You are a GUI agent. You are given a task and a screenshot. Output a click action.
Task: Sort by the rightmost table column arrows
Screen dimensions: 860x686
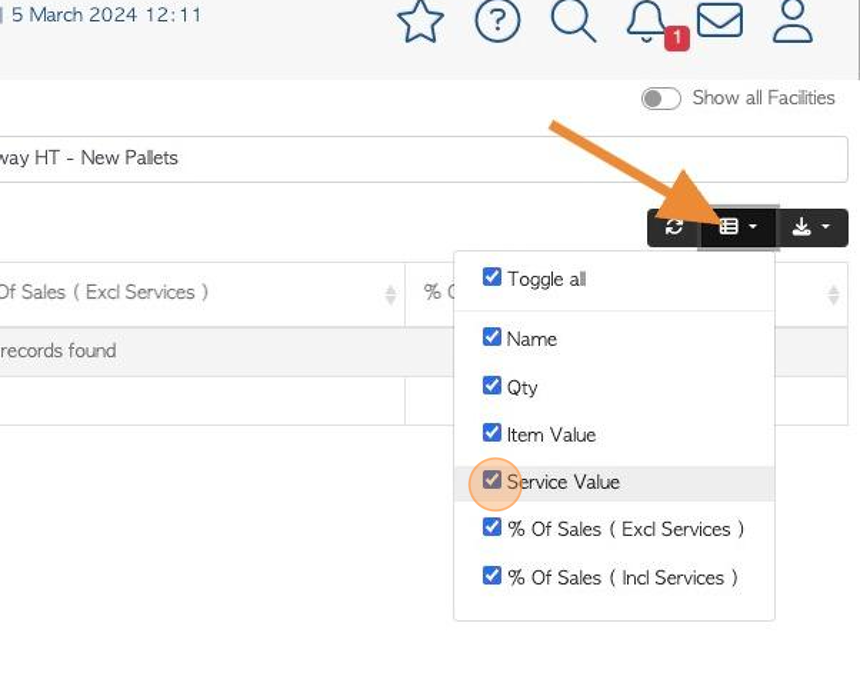pyautogui.click(x=833, y=295)
